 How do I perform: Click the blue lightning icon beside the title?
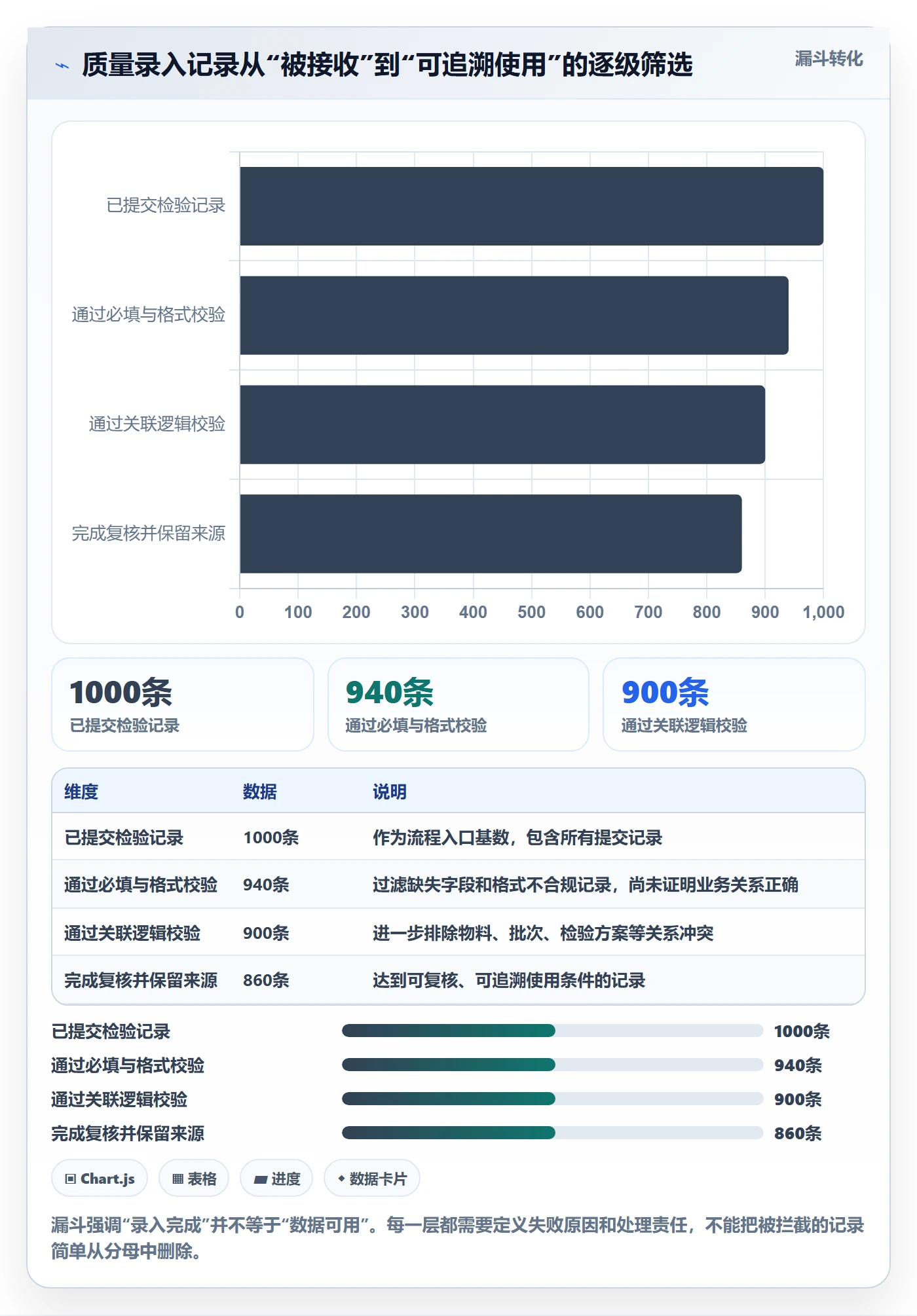click(62, 65)
